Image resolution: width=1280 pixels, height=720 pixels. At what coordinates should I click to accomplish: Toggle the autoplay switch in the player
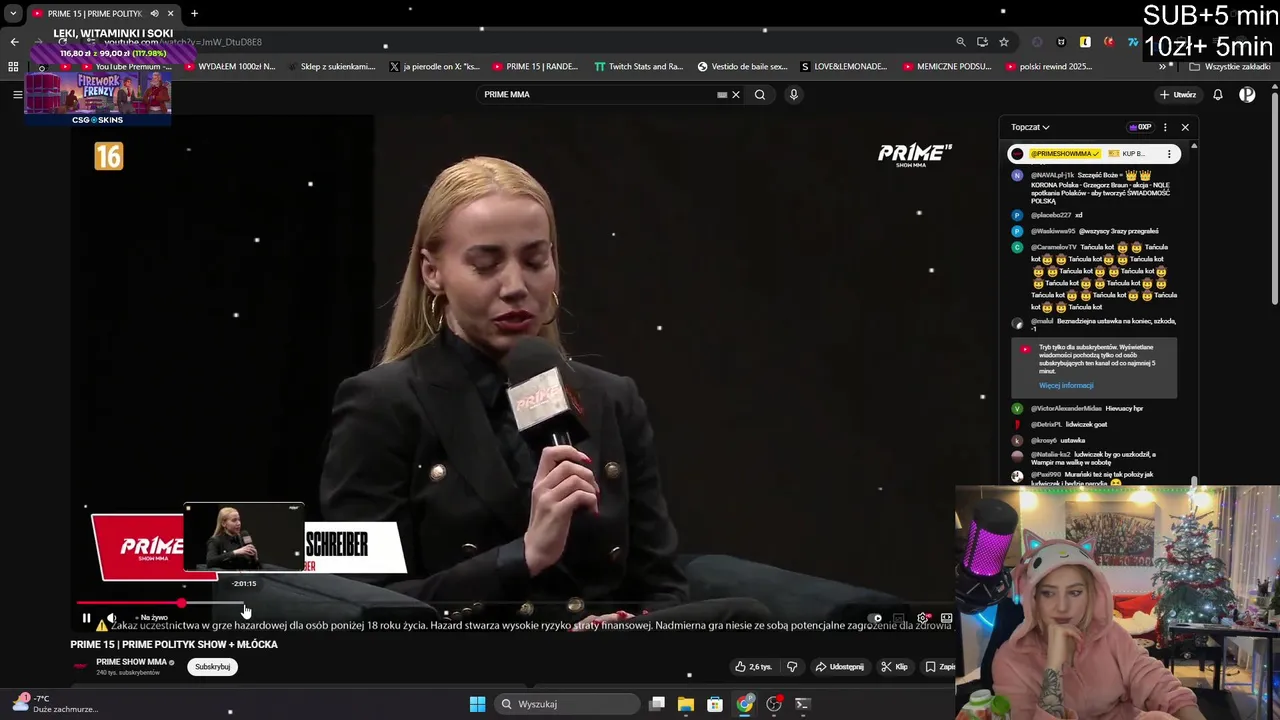pyautogui.click(x=876, y=618)
